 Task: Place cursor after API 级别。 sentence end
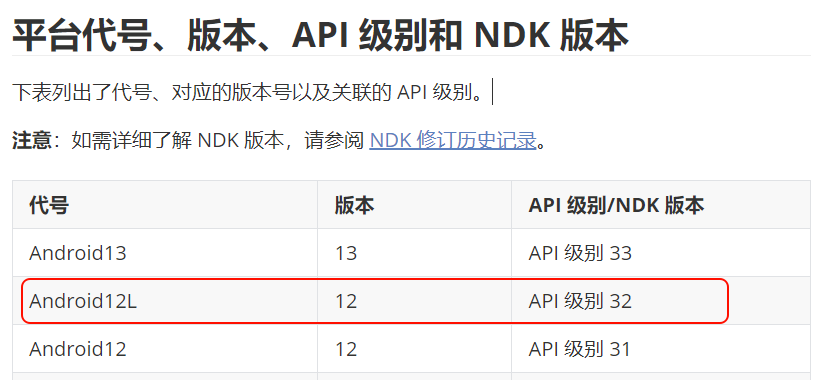tap(489, 92)
